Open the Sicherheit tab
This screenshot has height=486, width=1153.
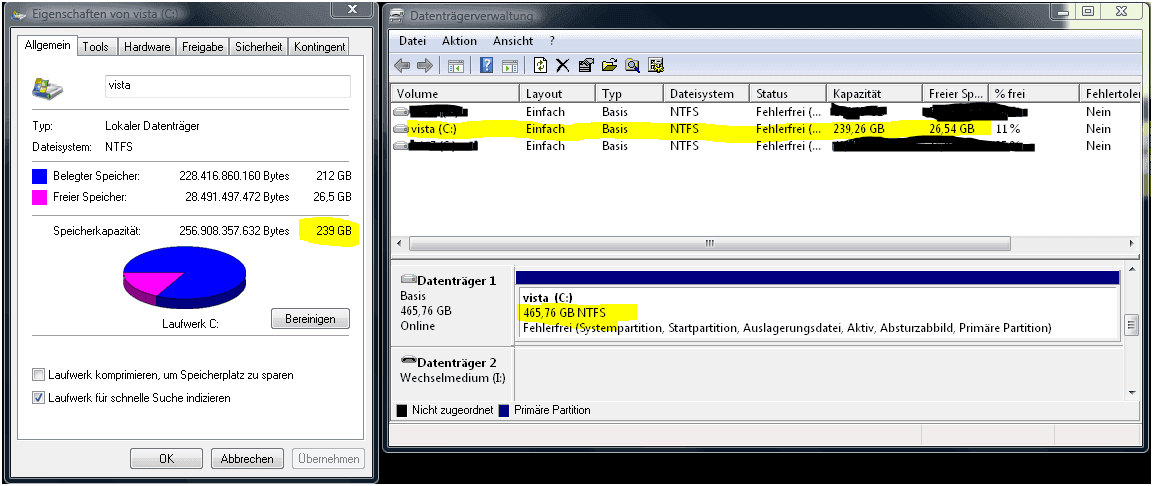pyautogui.click(x=259, y=46)
